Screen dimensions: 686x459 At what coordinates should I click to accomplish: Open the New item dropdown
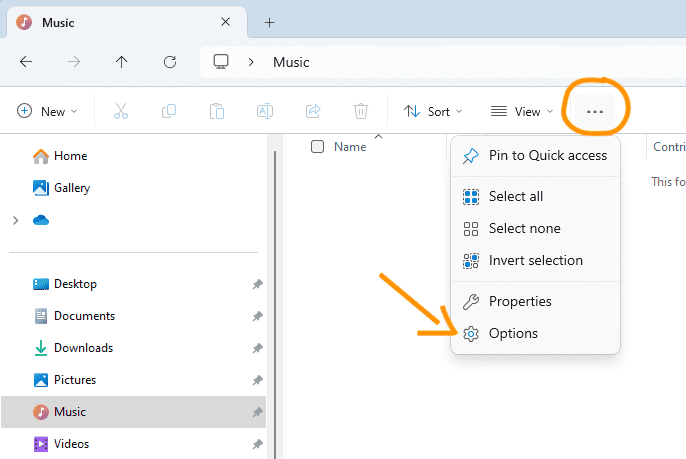(47, 111)
